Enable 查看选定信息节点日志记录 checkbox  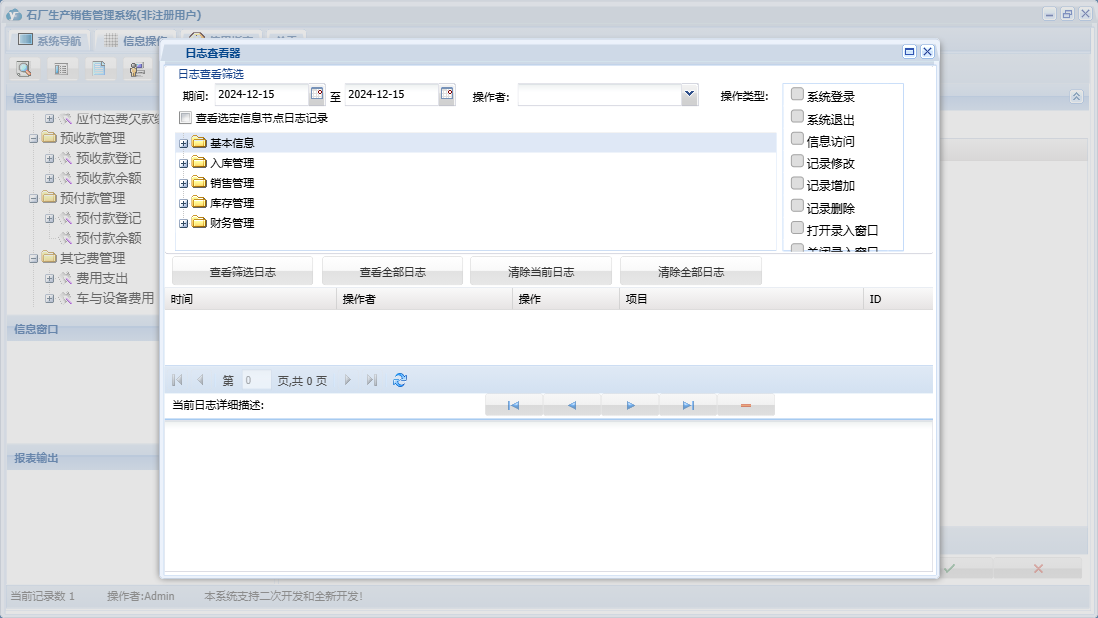tap(186, 118)
